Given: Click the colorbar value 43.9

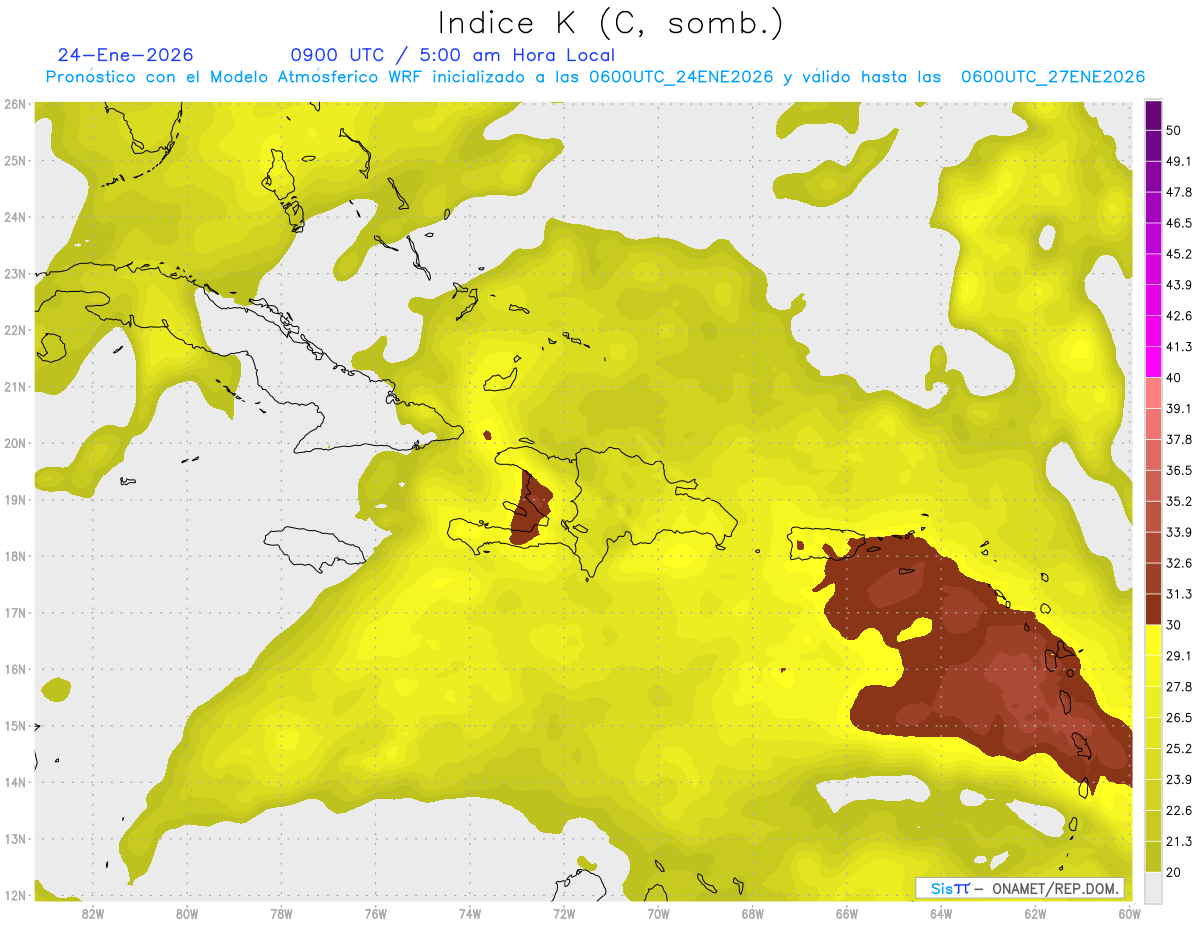Looking at the screenshot, I should [1179, 285].
